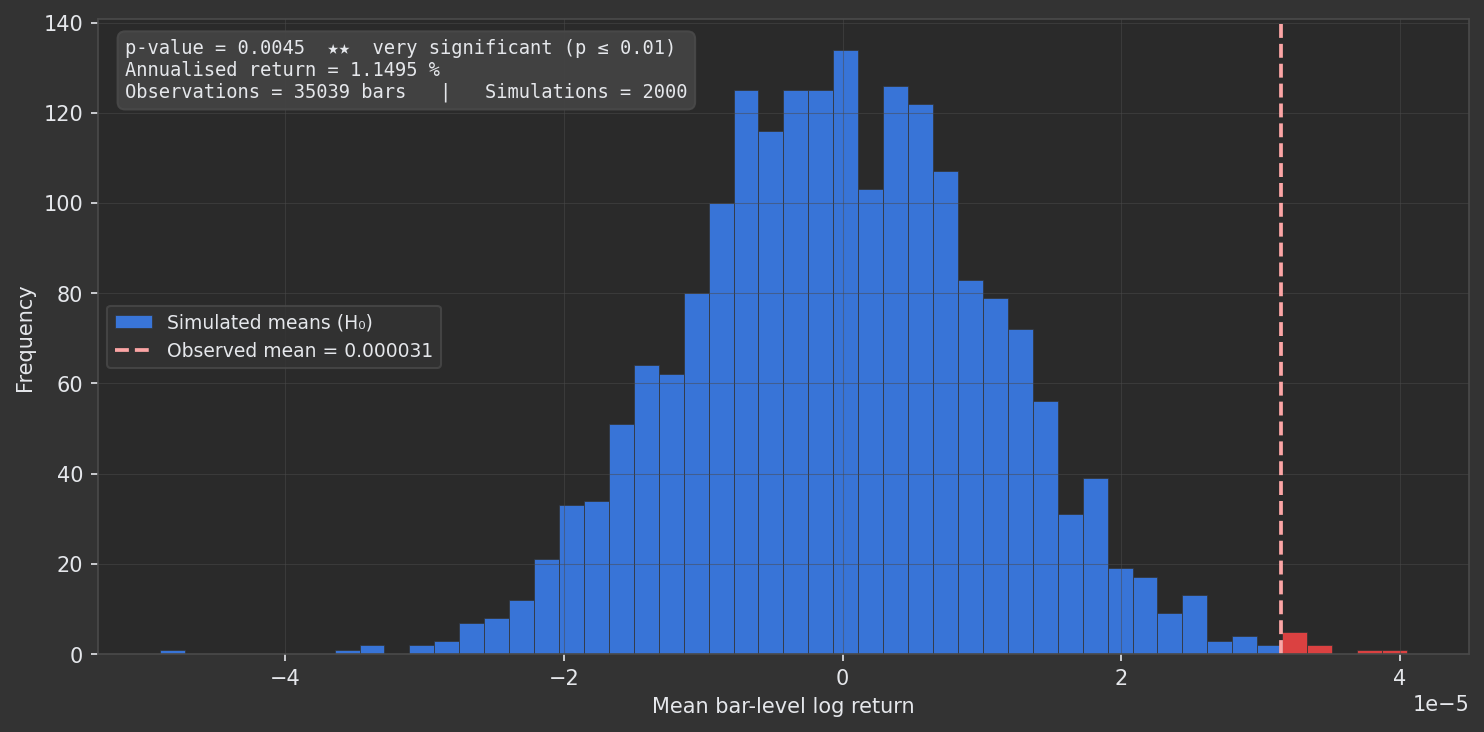Click the 'Mean bar-level log return' x-axis label

(783, 706)
